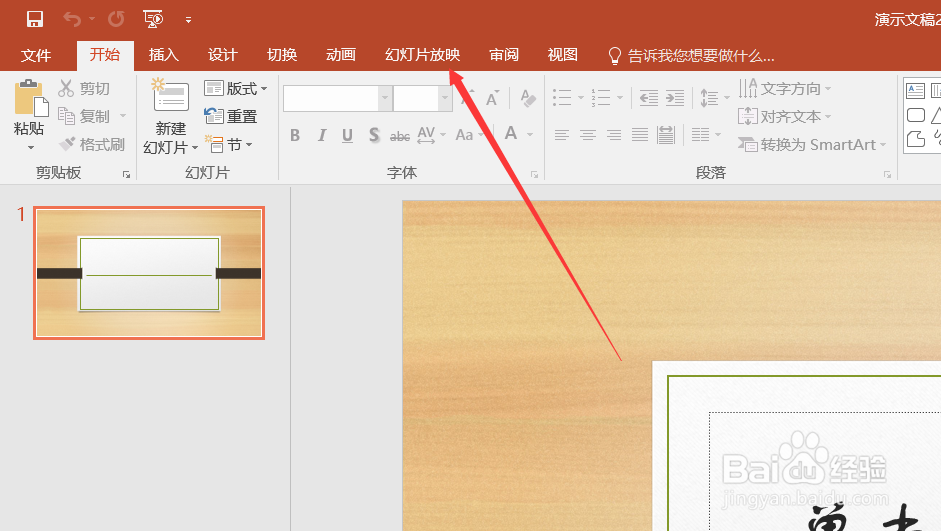
Task: Toggle Italic formatting
Action: (322, 135)
